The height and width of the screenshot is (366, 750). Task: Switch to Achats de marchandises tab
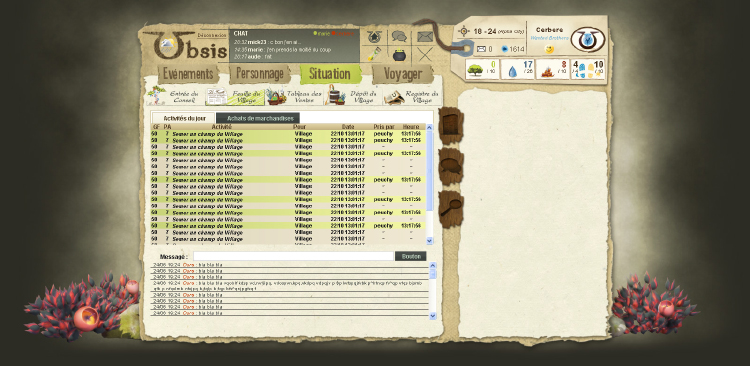pyautogui.click(x=258, y=118)
